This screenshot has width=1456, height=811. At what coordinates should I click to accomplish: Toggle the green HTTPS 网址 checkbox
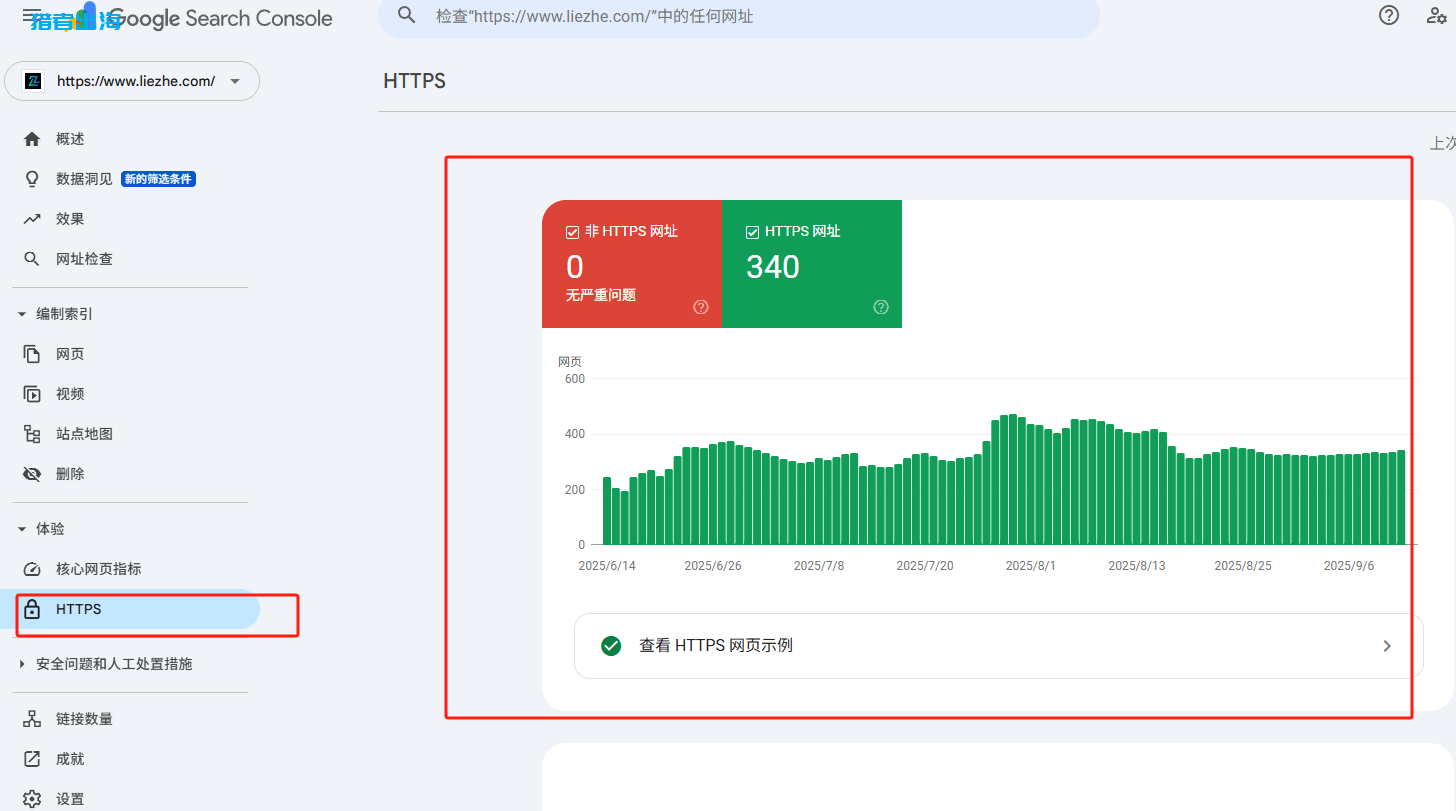click(x=753, y=232)
